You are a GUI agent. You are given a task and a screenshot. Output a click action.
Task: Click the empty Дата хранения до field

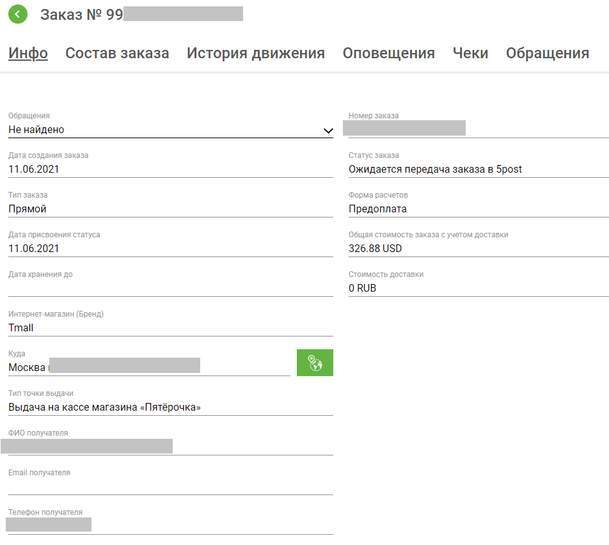click(x=170, y=288)
